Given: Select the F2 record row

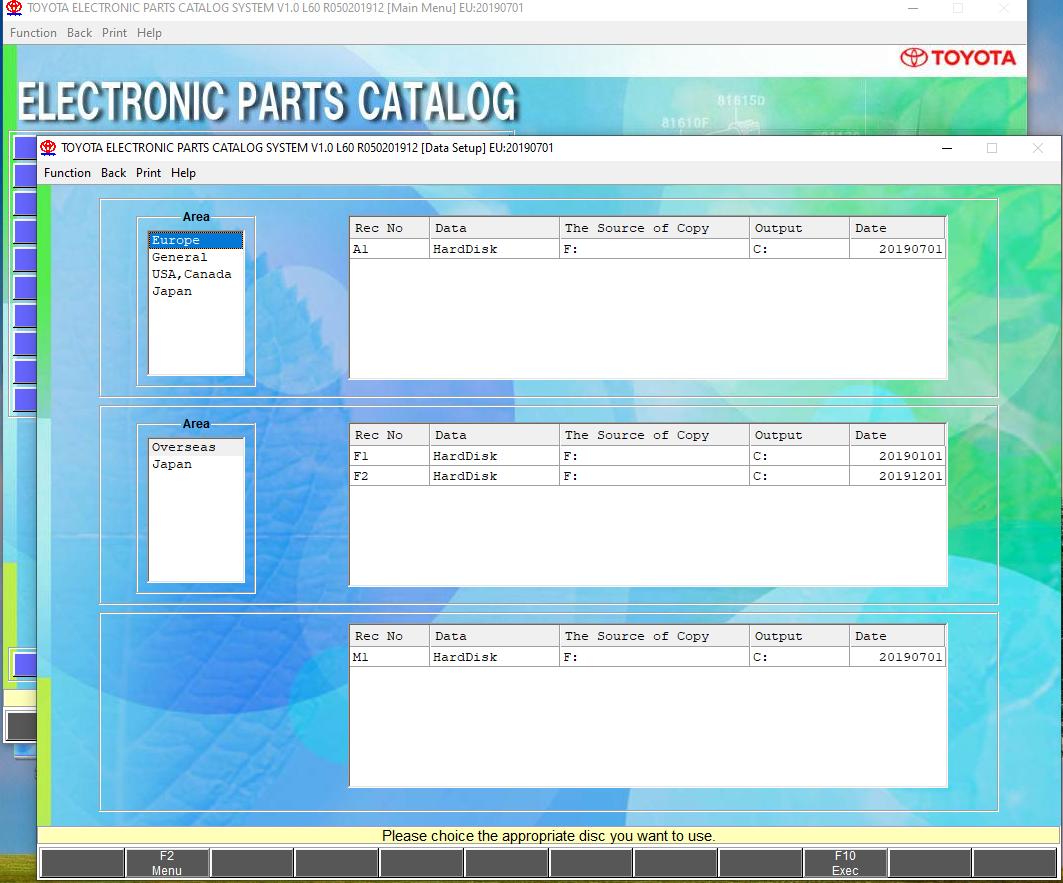Looking at the screenshot, I should click(647, 476).
